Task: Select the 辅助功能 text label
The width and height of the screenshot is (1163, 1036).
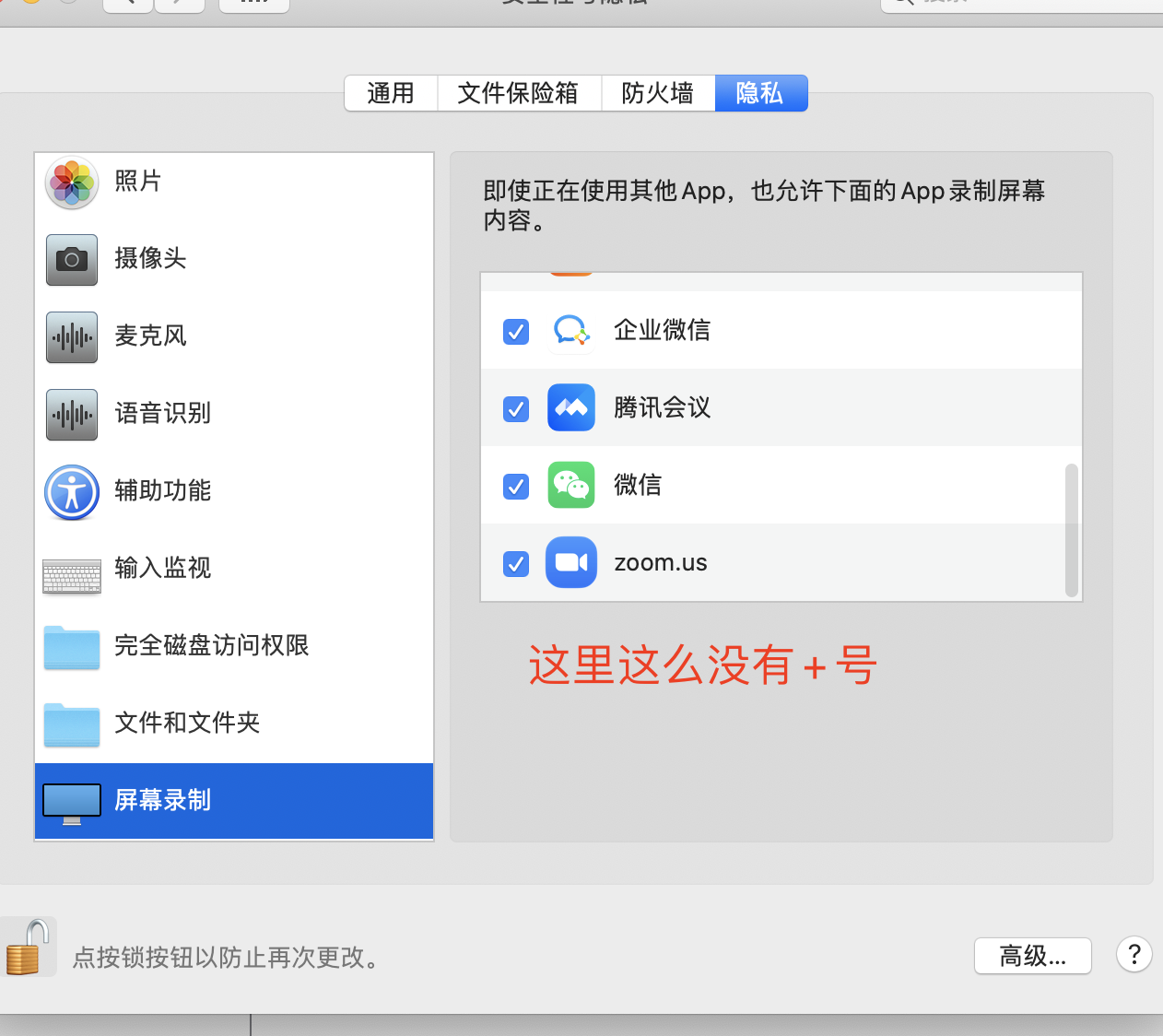Action: (x=163, y=490)
